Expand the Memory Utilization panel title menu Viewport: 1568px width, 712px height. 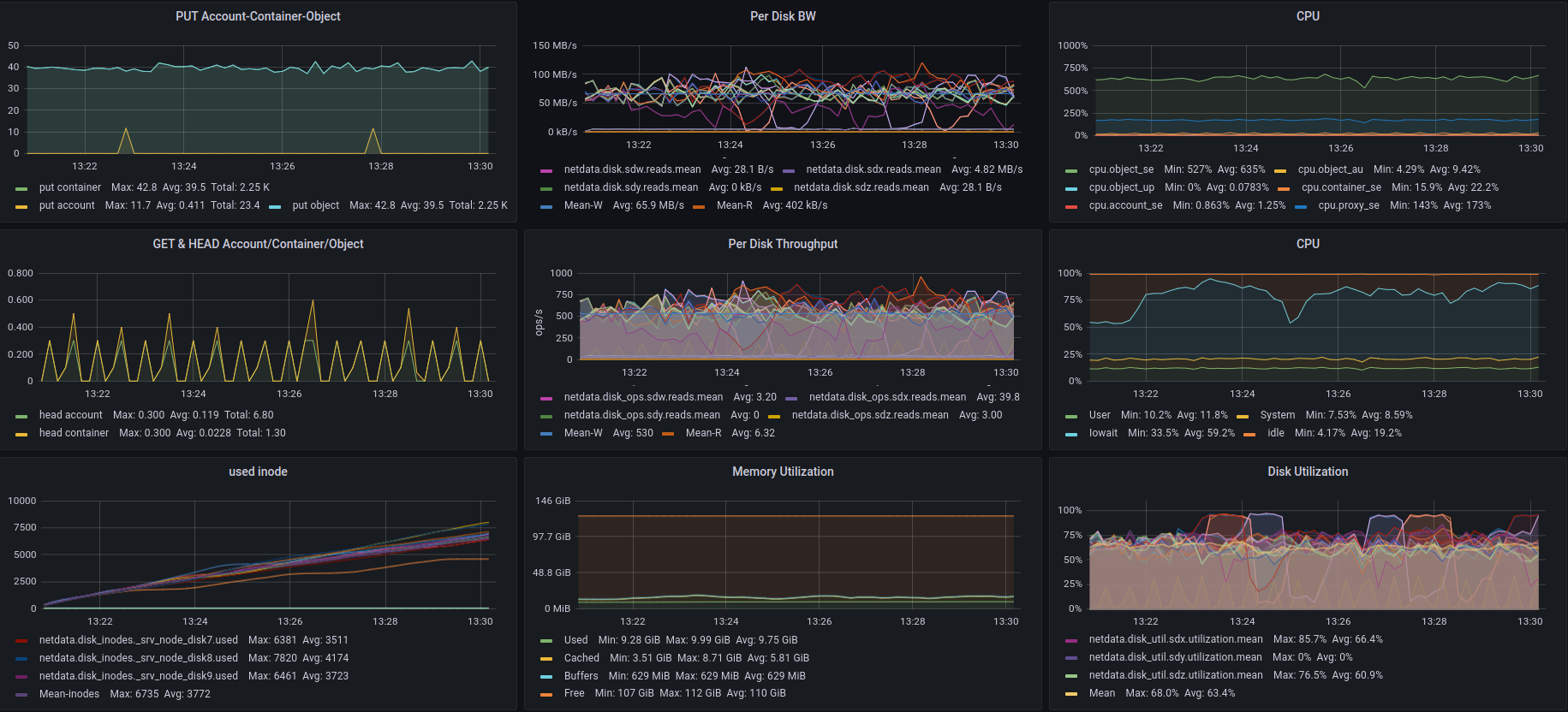click(x=783, y=472)
